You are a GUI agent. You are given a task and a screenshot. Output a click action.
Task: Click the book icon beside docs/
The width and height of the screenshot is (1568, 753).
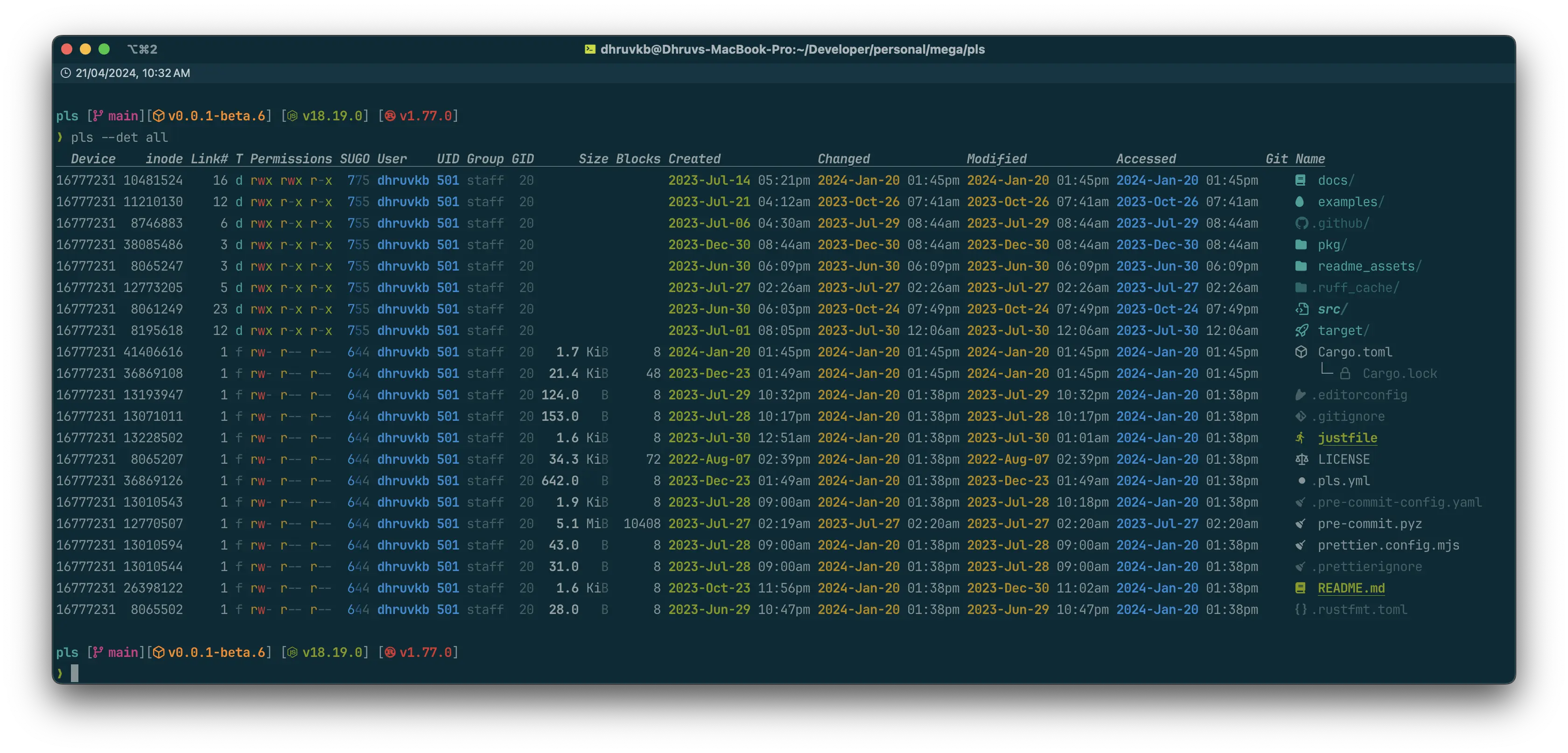click(x=1300, y=180)
